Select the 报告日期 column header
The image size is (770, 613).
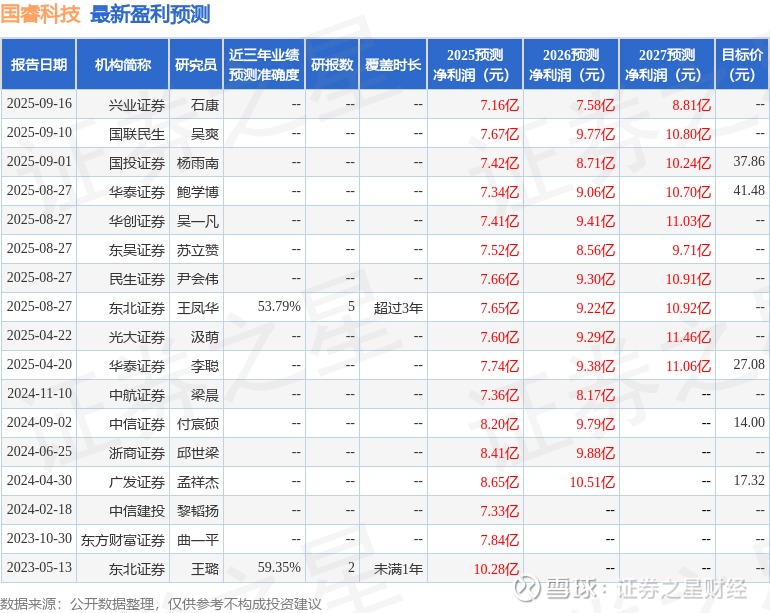[x=38, y=64]
